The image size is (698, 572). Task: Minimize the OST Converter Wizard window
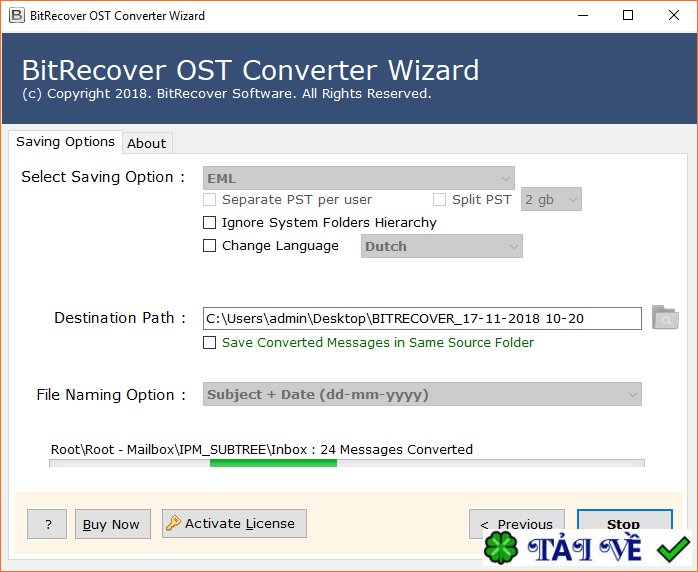(x=583, y=16)
